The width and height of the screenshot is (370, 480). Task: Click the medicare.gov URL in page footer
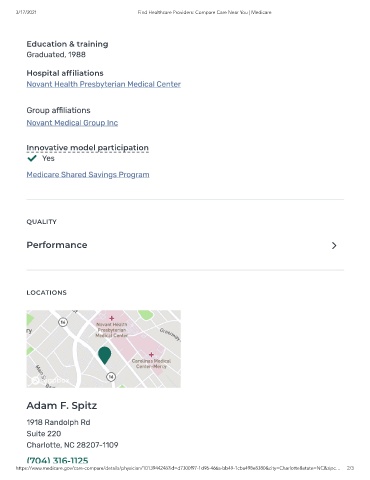click(178, 468)
